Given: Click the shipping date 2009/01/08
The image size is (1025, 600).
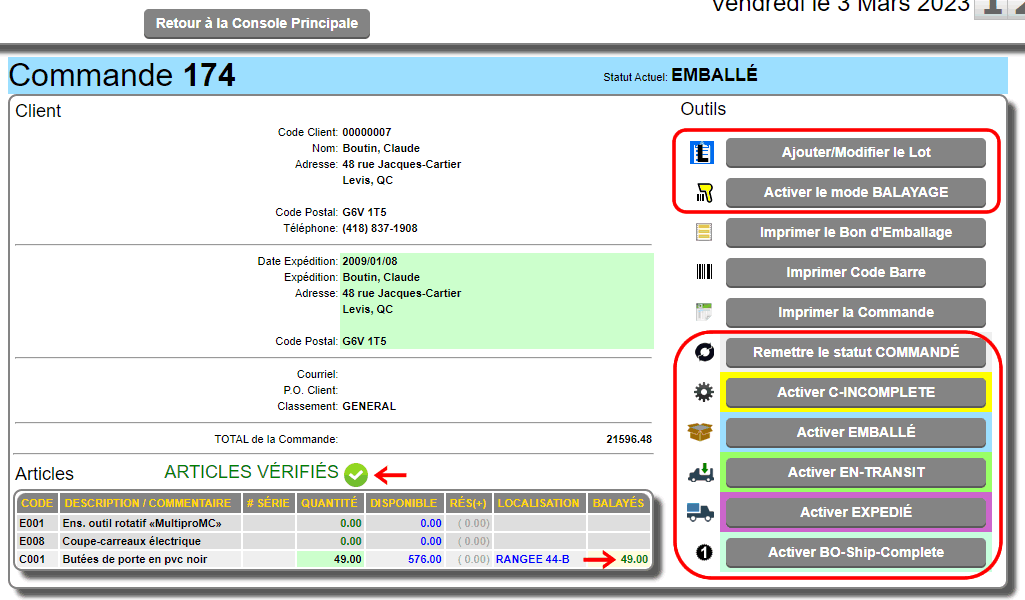Looking at the screenshot, I should pos(370,261).
